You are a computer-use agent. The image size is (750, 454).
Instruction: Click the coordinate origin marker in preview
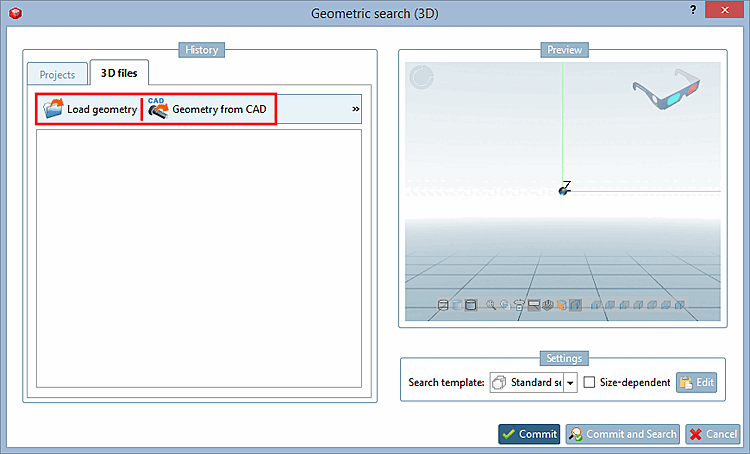pyautogui.click(x=564, y=190)
